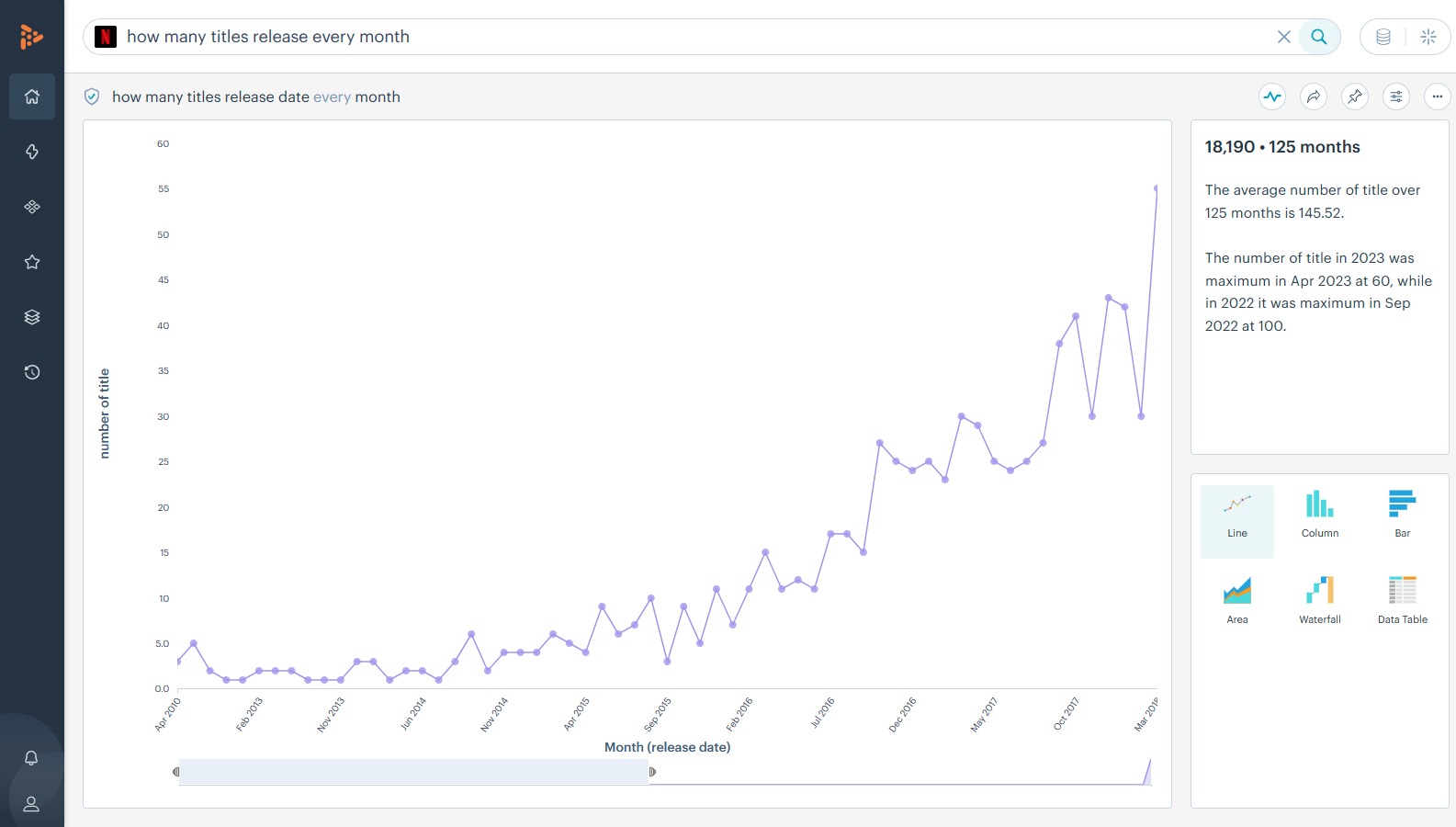Click the 'Feb 2013' axis label
This screenshot has width=1456, height=827.
(x=249, y=714)
